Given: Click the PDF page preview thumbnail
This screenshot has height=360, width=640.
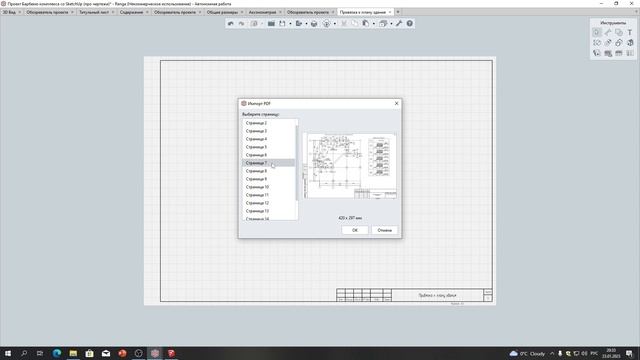Looking at the screenshot, I should [x=350, y=165].
